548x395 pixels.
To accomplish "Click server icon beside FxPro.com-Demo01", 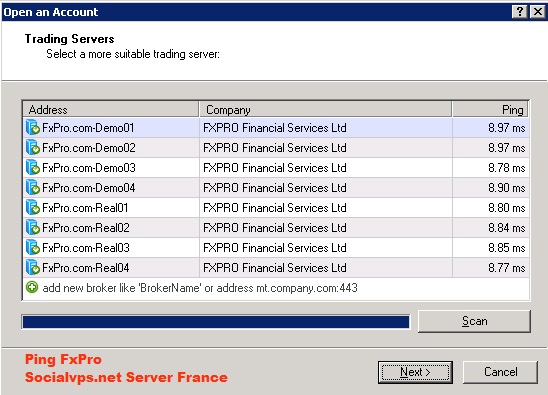I will tap(33, 128).
